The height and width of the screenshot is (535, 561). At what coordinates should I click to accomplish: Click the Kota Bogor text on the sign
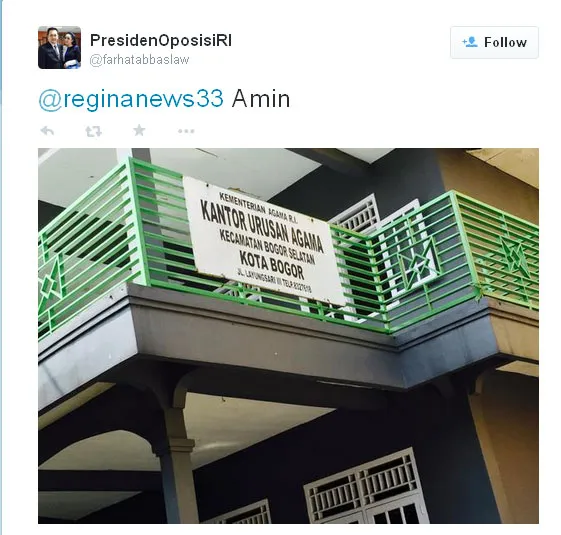(x=272, y=265)
